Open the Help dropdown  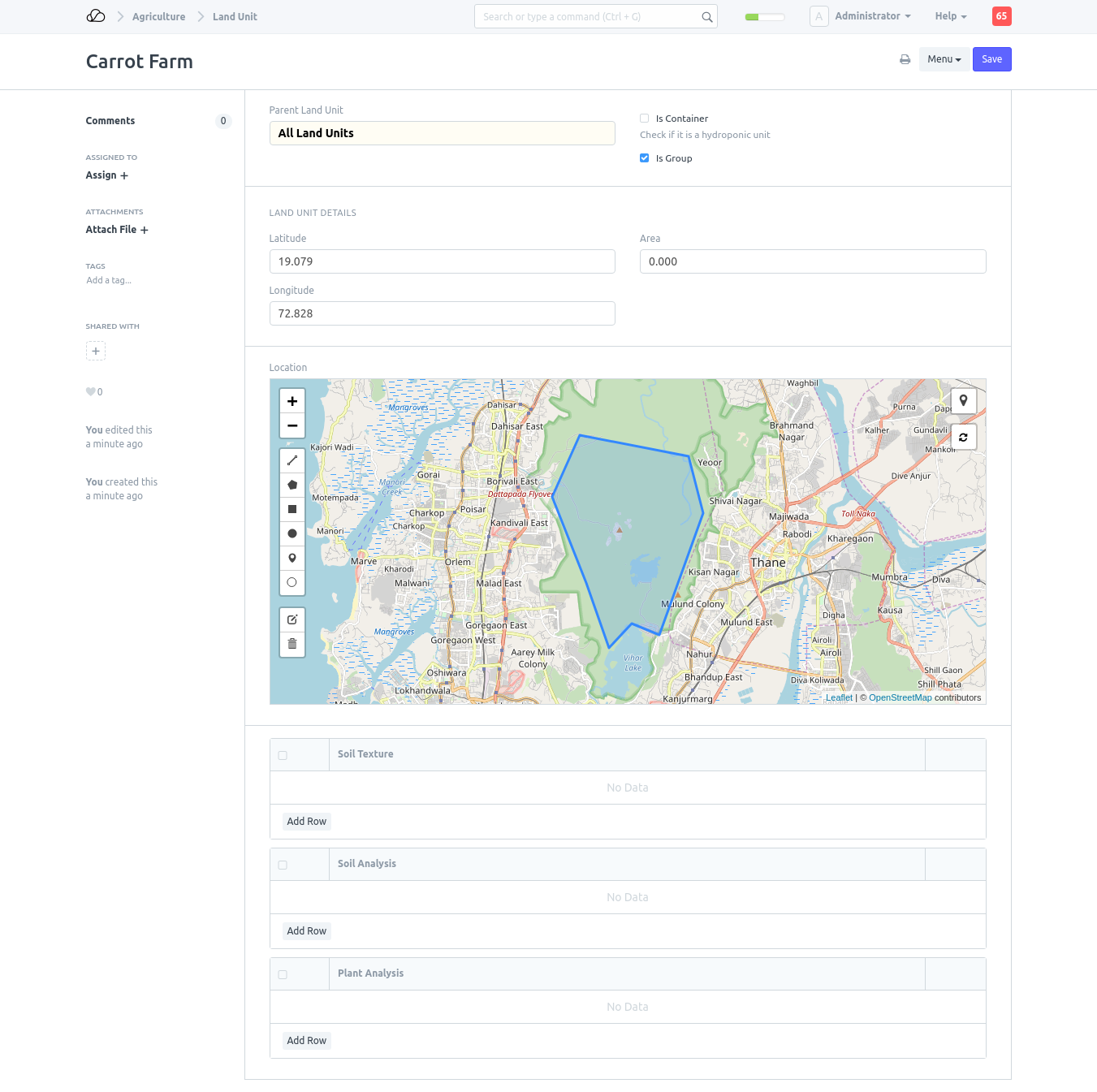click(950, 16)
